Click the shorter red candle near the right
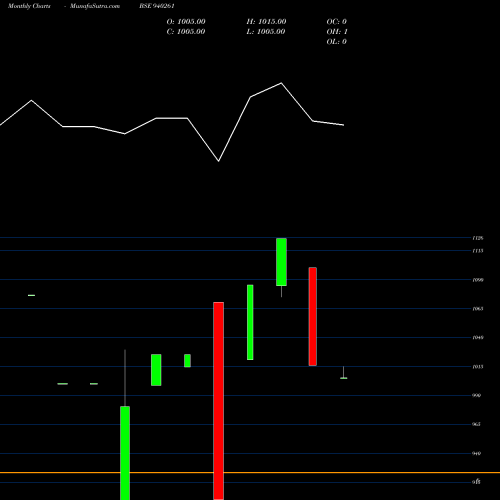Image resolution: width=500 pixels, height=500 pixels. pos(313,316)
